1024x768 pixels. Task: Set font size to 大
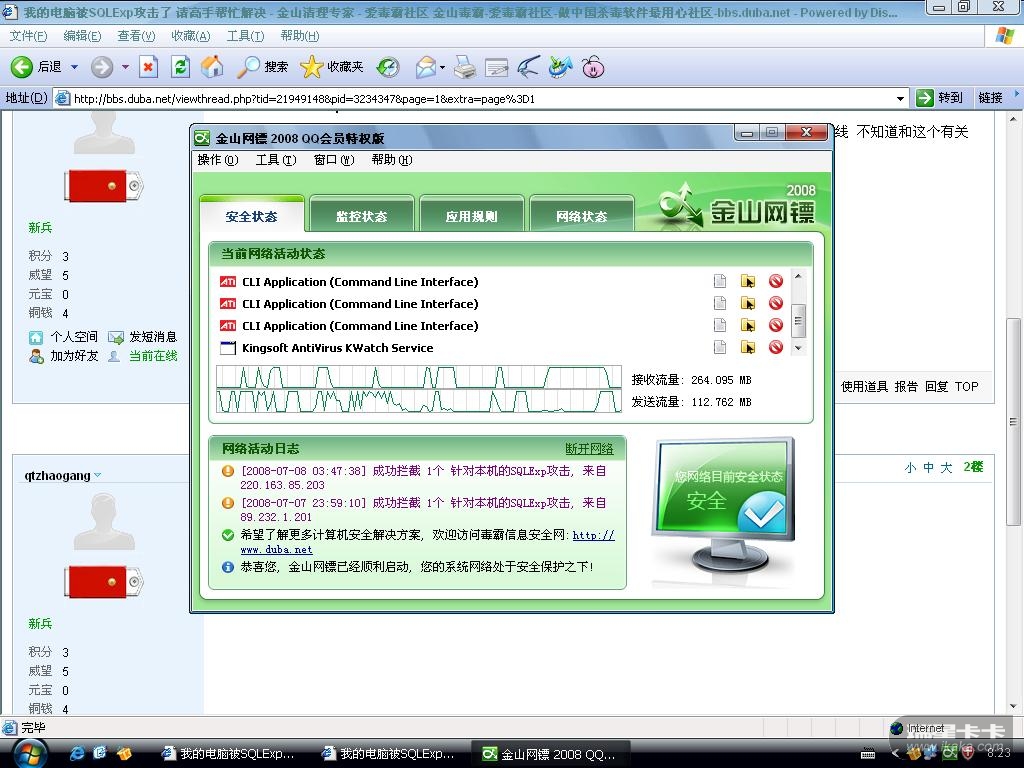click(946, 467)
